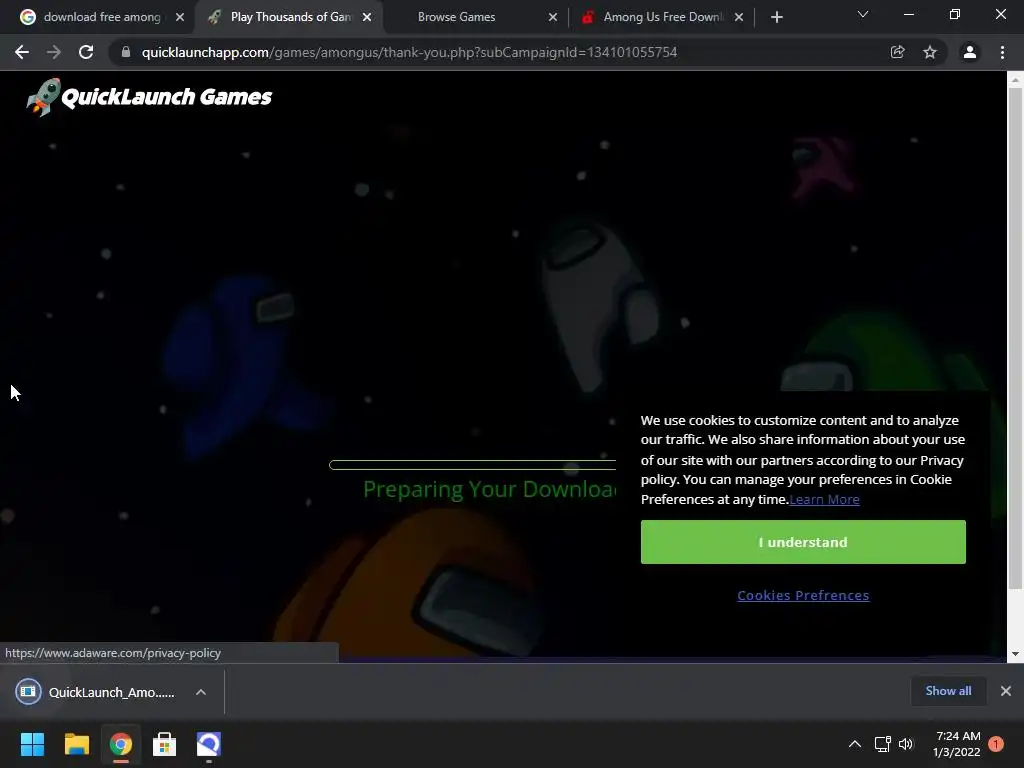Expand the tab search dropdown

click(x=863, y=14)
